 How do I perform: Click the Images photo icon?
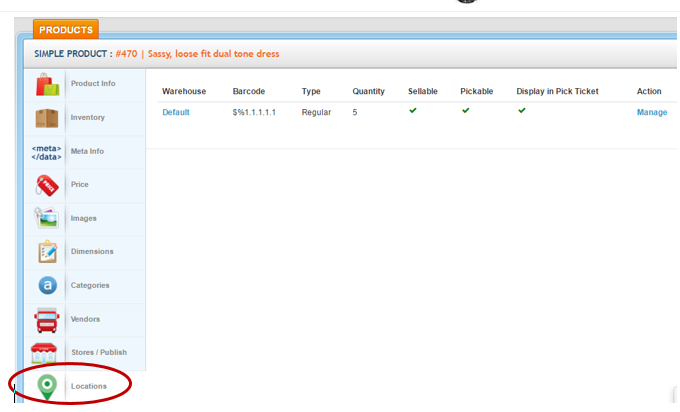(46, 218)
